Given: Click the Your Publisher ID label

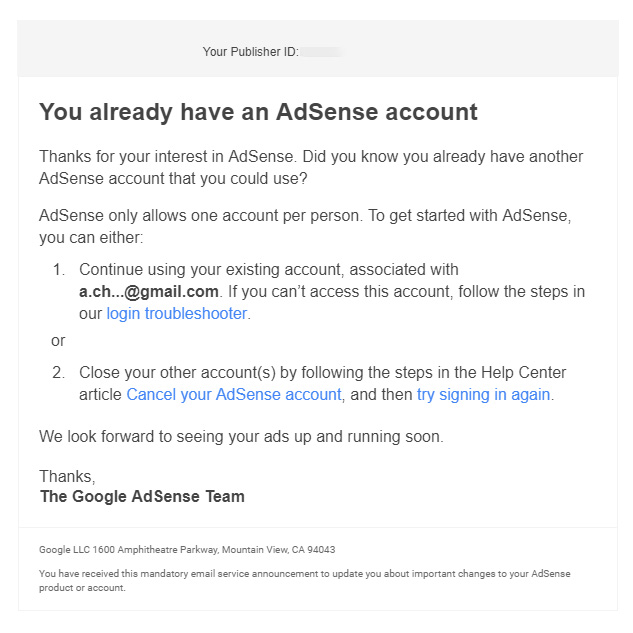Looking at the screenshot, I should point(250,52).
